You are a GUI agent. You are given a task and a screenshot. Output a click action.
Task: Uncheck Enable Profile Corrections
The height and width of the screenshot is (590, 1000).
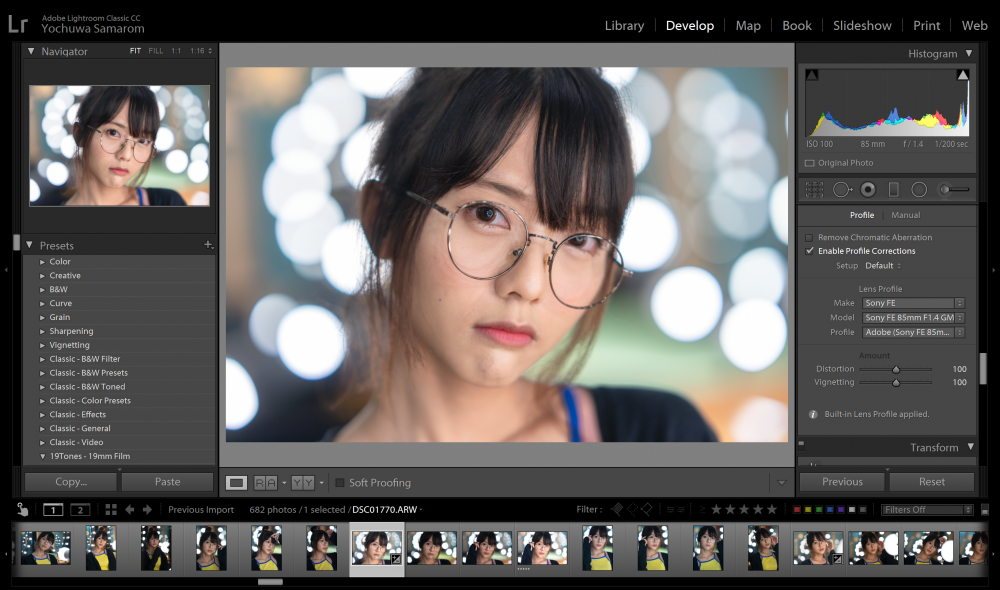pos(809,251)
